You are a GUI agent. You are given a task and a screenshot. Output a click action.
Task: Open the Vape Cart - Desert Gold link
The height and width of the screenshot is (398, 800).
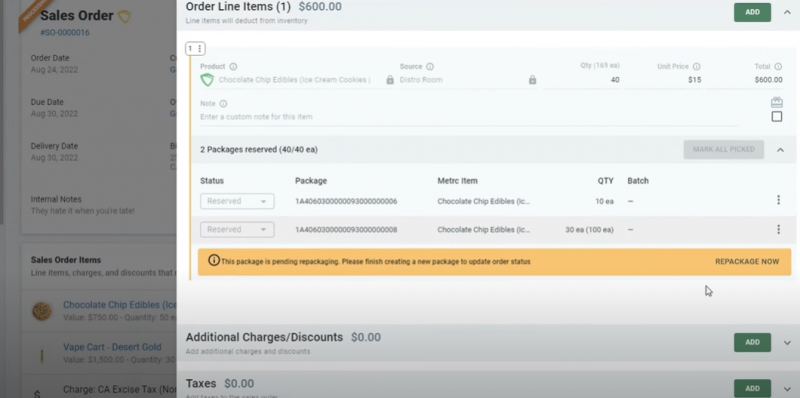pyautogui.click(x=112, y=347)
